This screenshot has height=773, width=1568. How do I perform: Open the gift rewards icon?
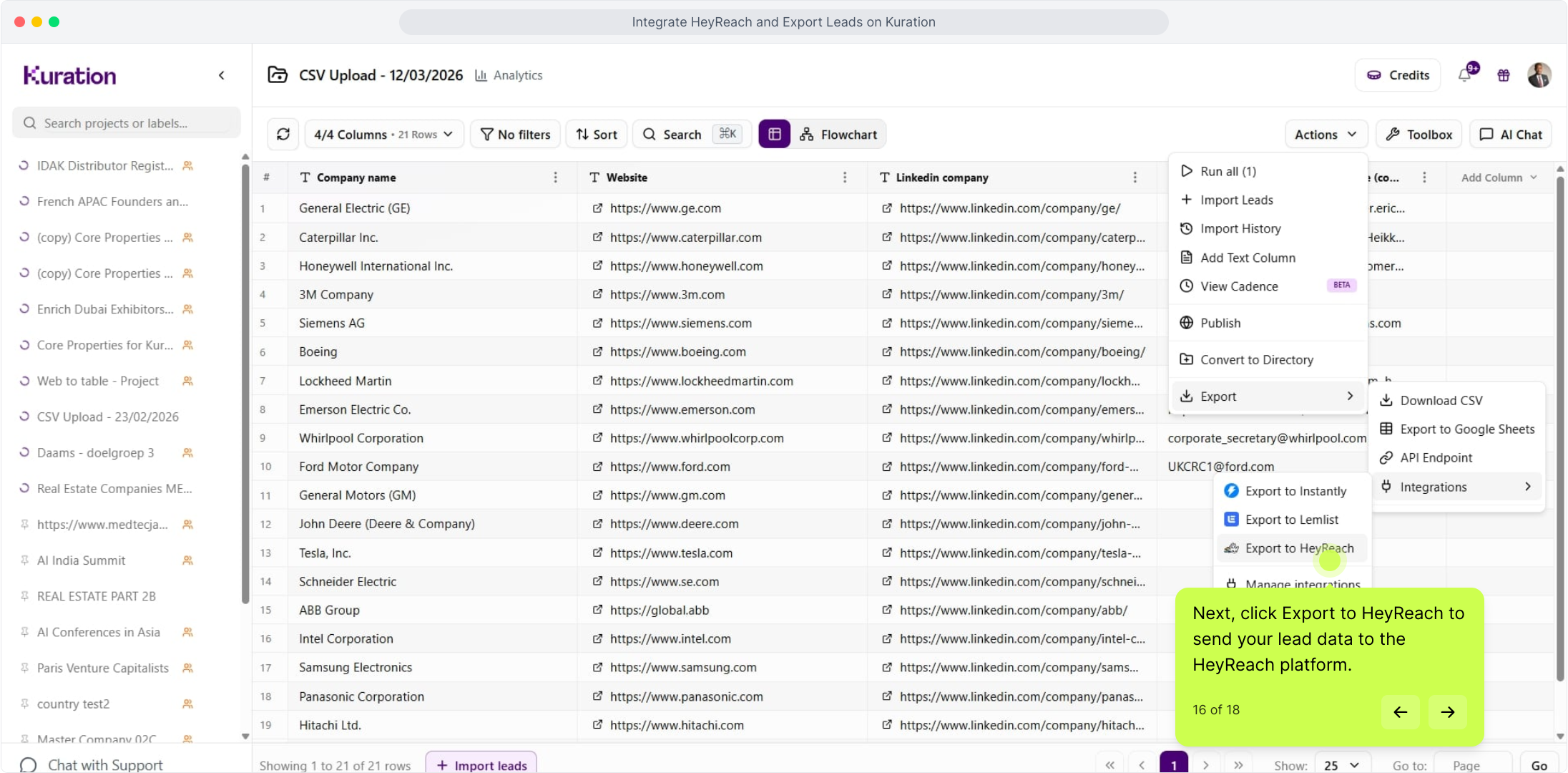tap(1504, 75)
